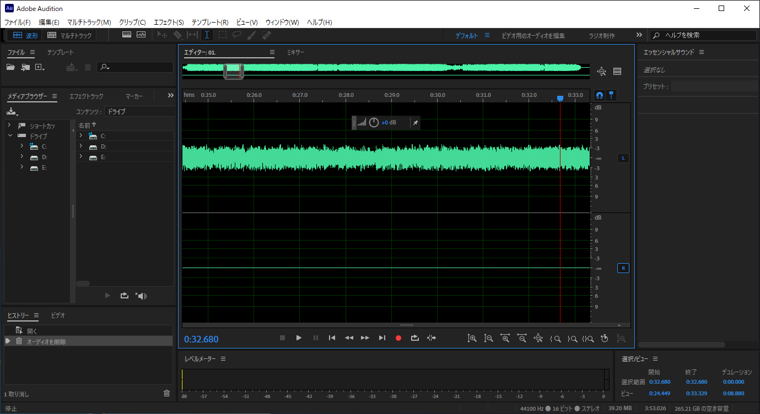Click the zoom to selection crosshair icon

pyautogui.click(x=602, y=71)
